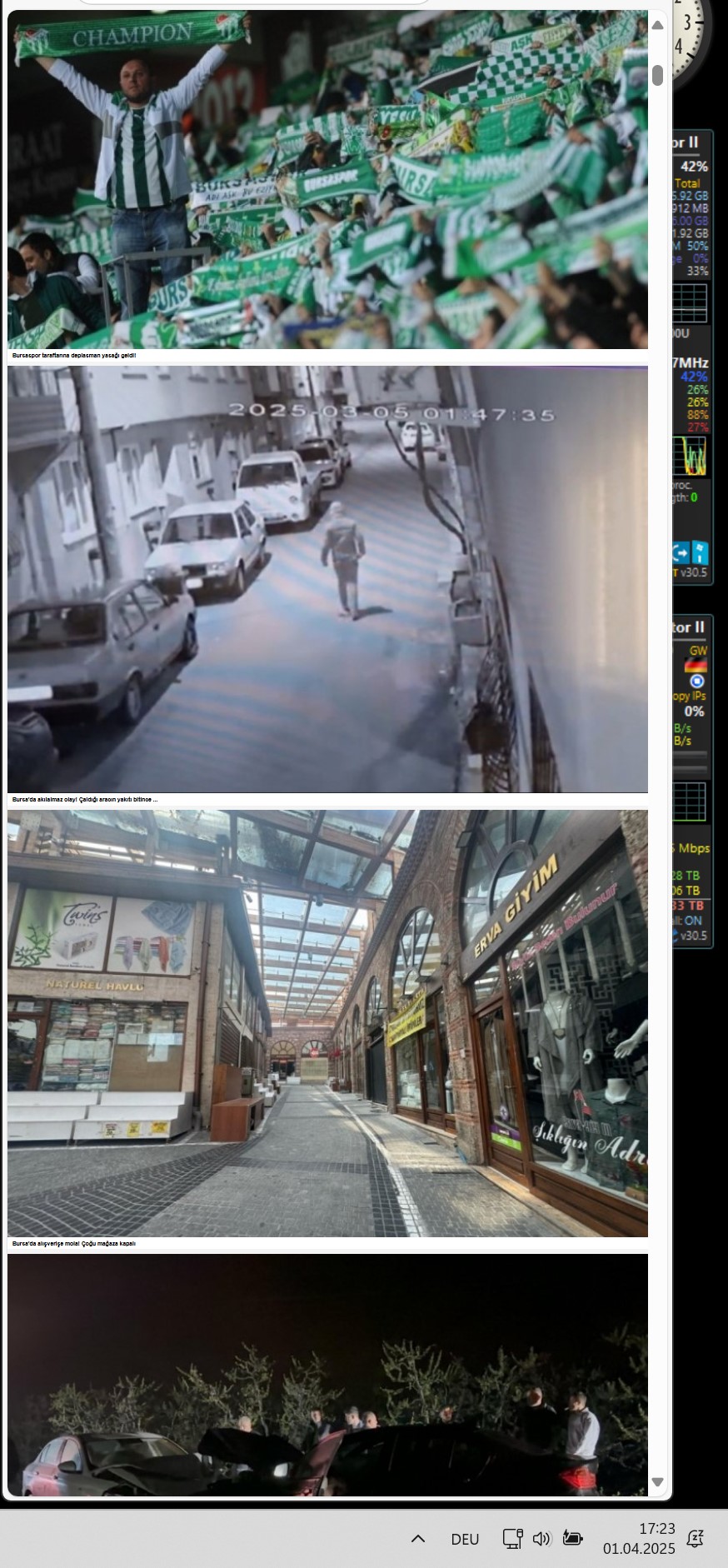Open the speaker volume tray icon

(541, 1539)
